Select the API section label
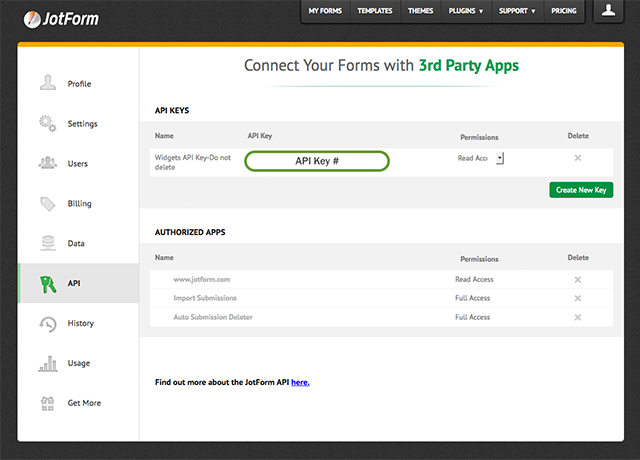Screen dimensions: 640x460 click(74, 283)
